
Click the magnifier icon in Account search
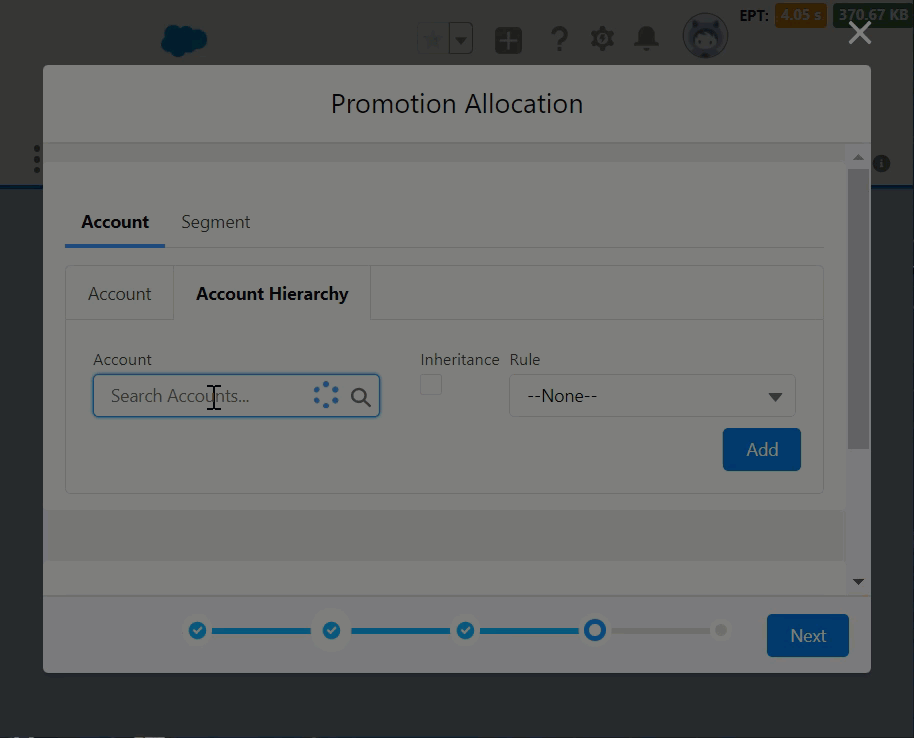coord(361,397)
